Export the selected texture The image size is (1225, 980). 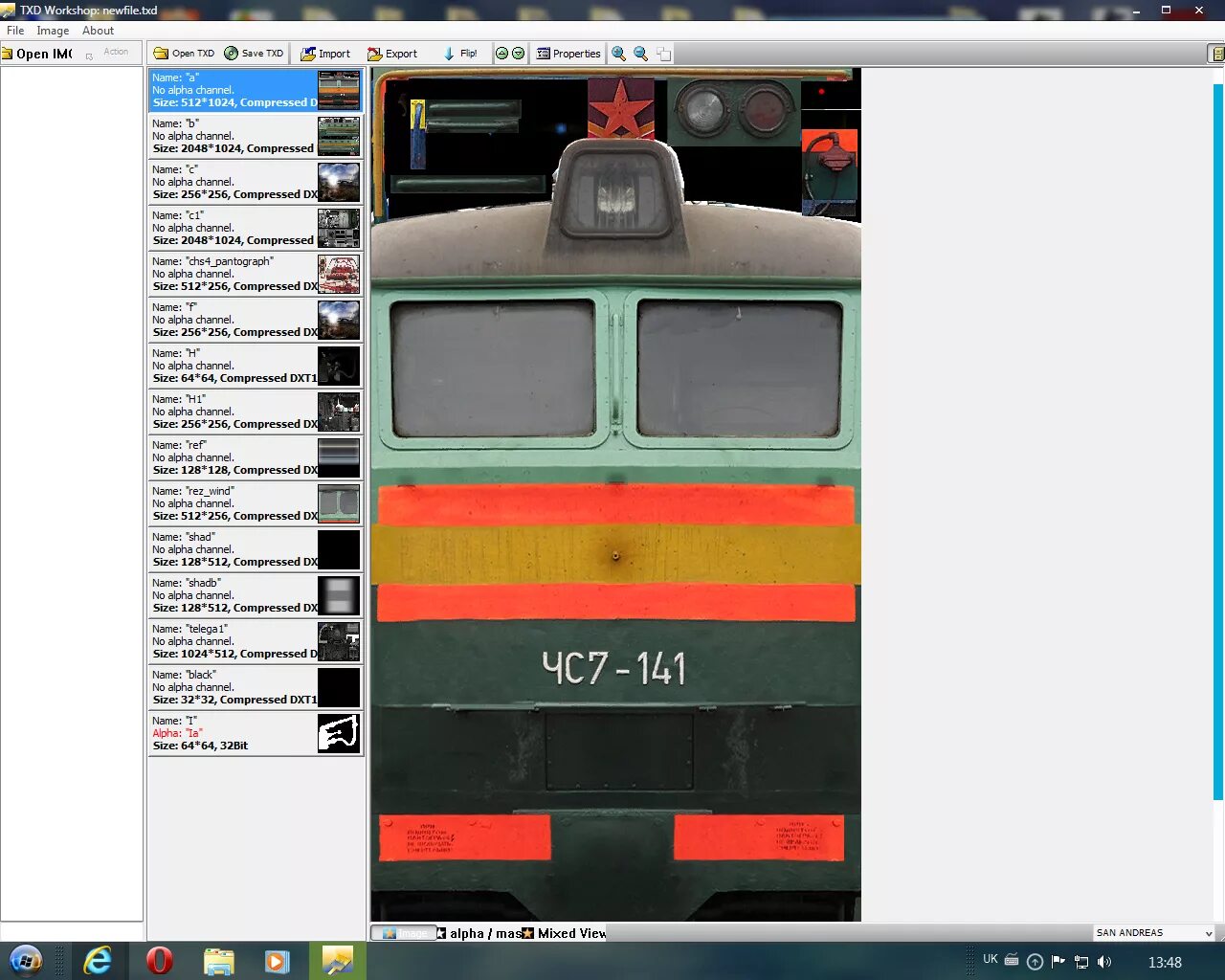tap(392, 54)
